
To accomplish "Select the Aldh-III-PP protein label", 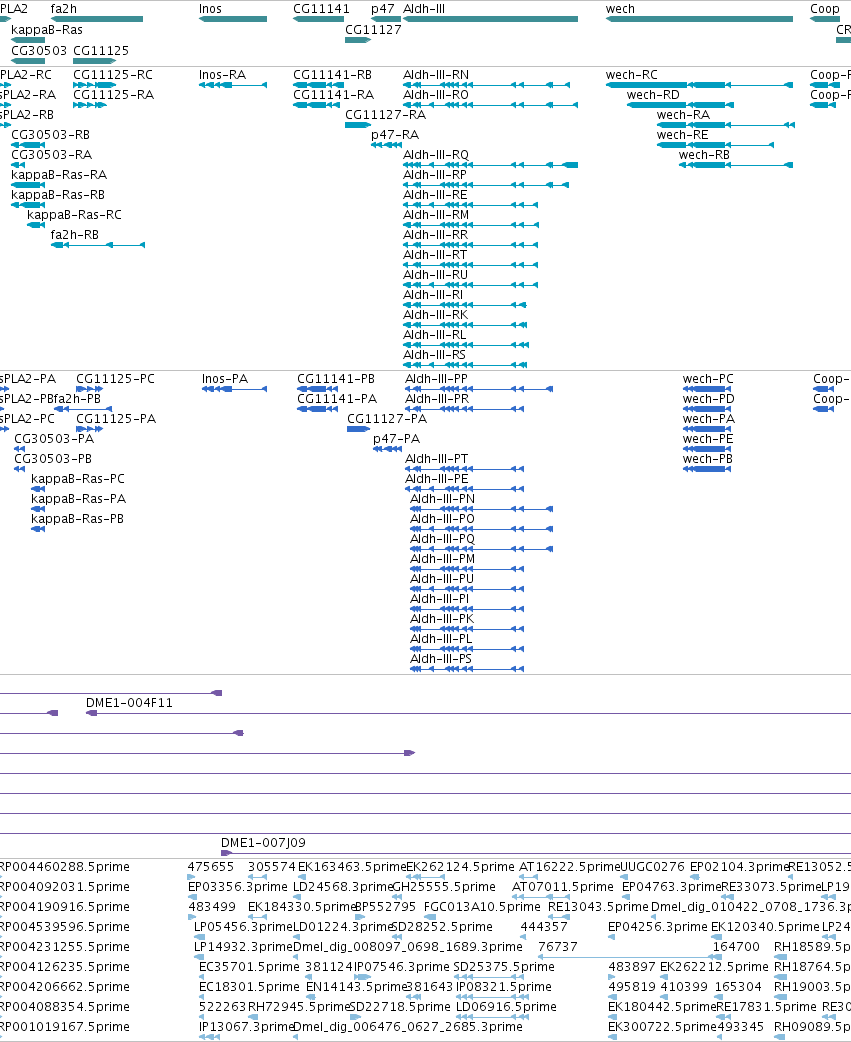I will [436, 379].
